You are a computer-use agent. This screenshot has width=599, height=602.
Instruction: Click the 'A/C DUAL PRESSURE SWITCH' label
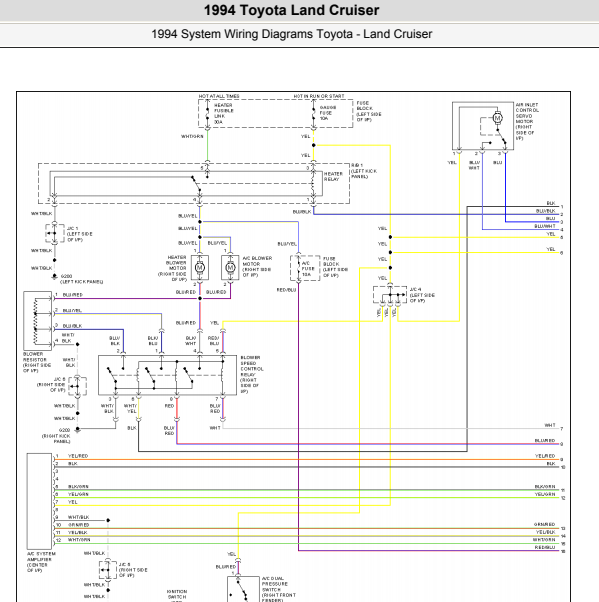tap(278, 589)
